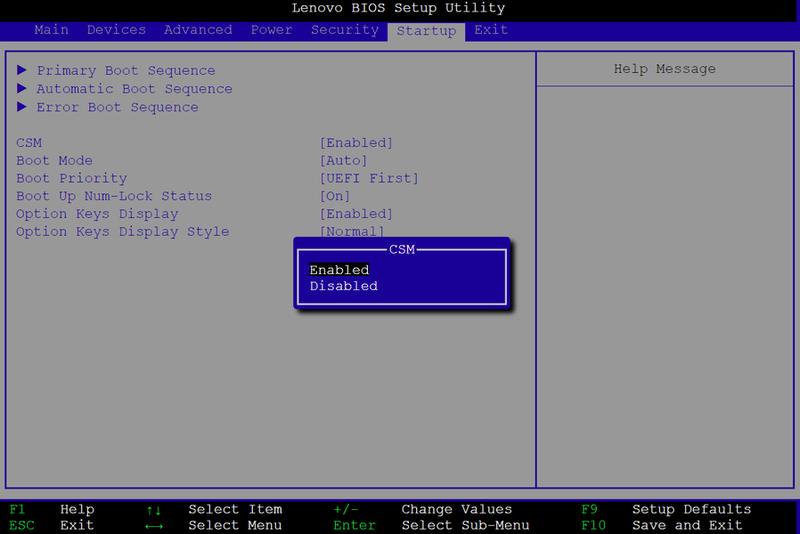Click the Enter Select Sub-Menu hint
Viewport: 800px width, 534px height.
[431, 525]
